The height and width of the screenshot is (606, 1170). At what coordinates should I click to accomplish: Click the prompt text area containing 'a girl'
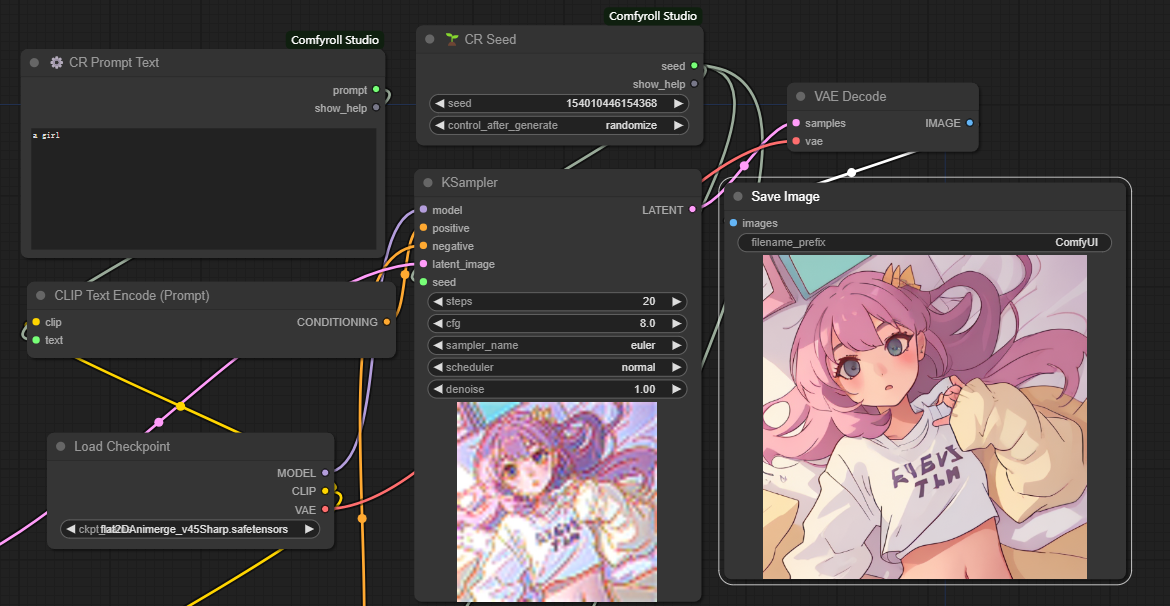pos(203,188)
